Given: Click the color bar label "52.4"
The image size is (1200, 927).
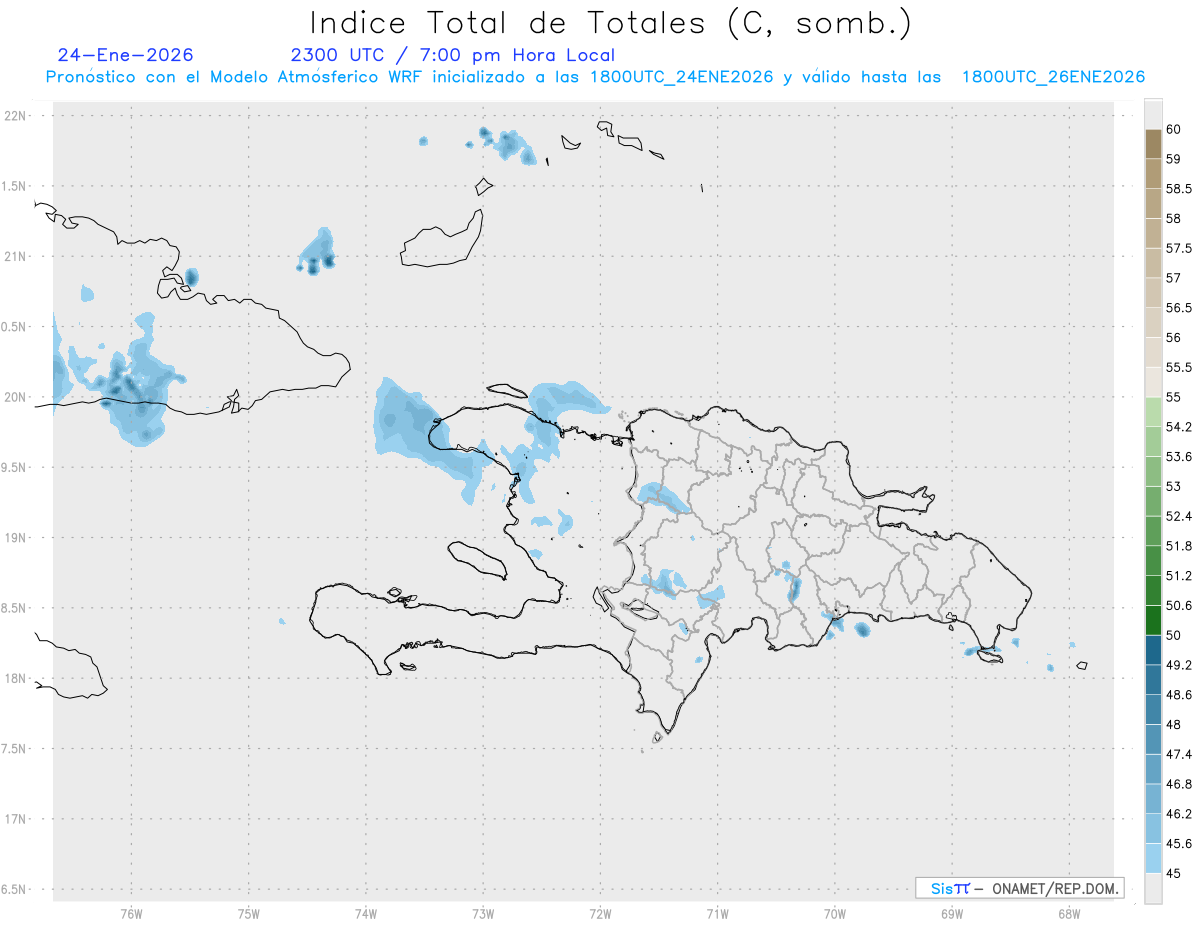Looking at the screenshot, I should [1179, 516].
